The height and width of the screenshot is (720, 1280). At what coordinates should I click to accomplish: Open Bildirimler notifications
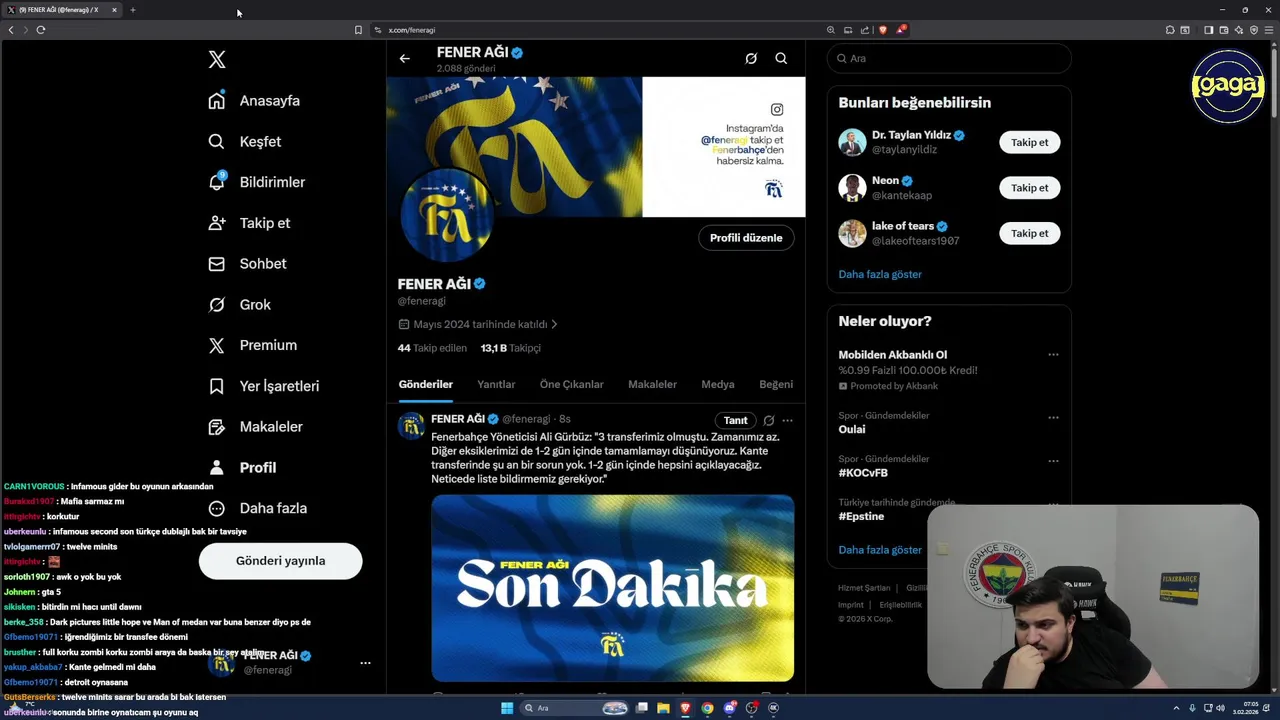click(x=256, y=182)
